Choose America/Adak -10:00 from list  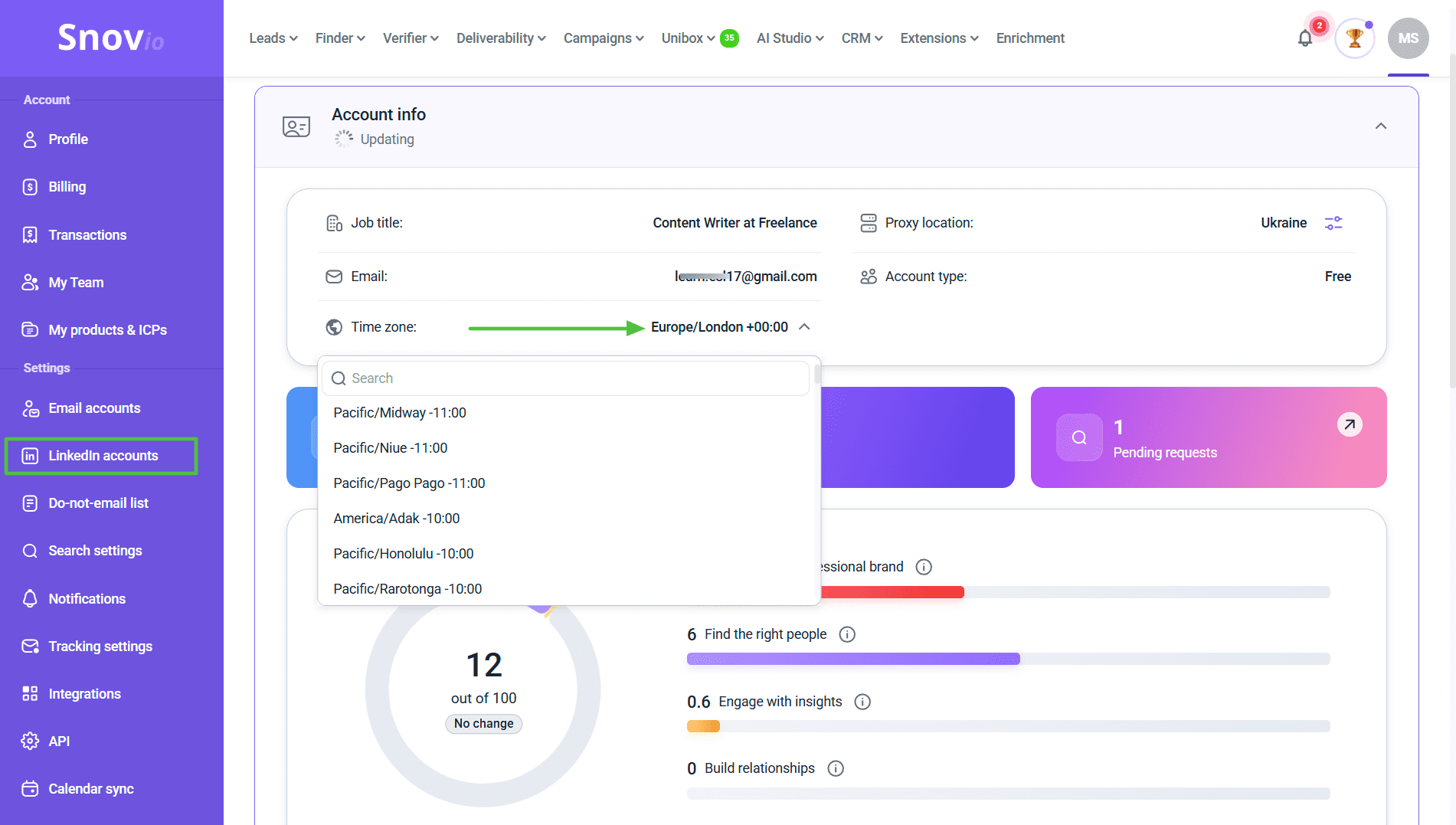click(x=397, y=519)
